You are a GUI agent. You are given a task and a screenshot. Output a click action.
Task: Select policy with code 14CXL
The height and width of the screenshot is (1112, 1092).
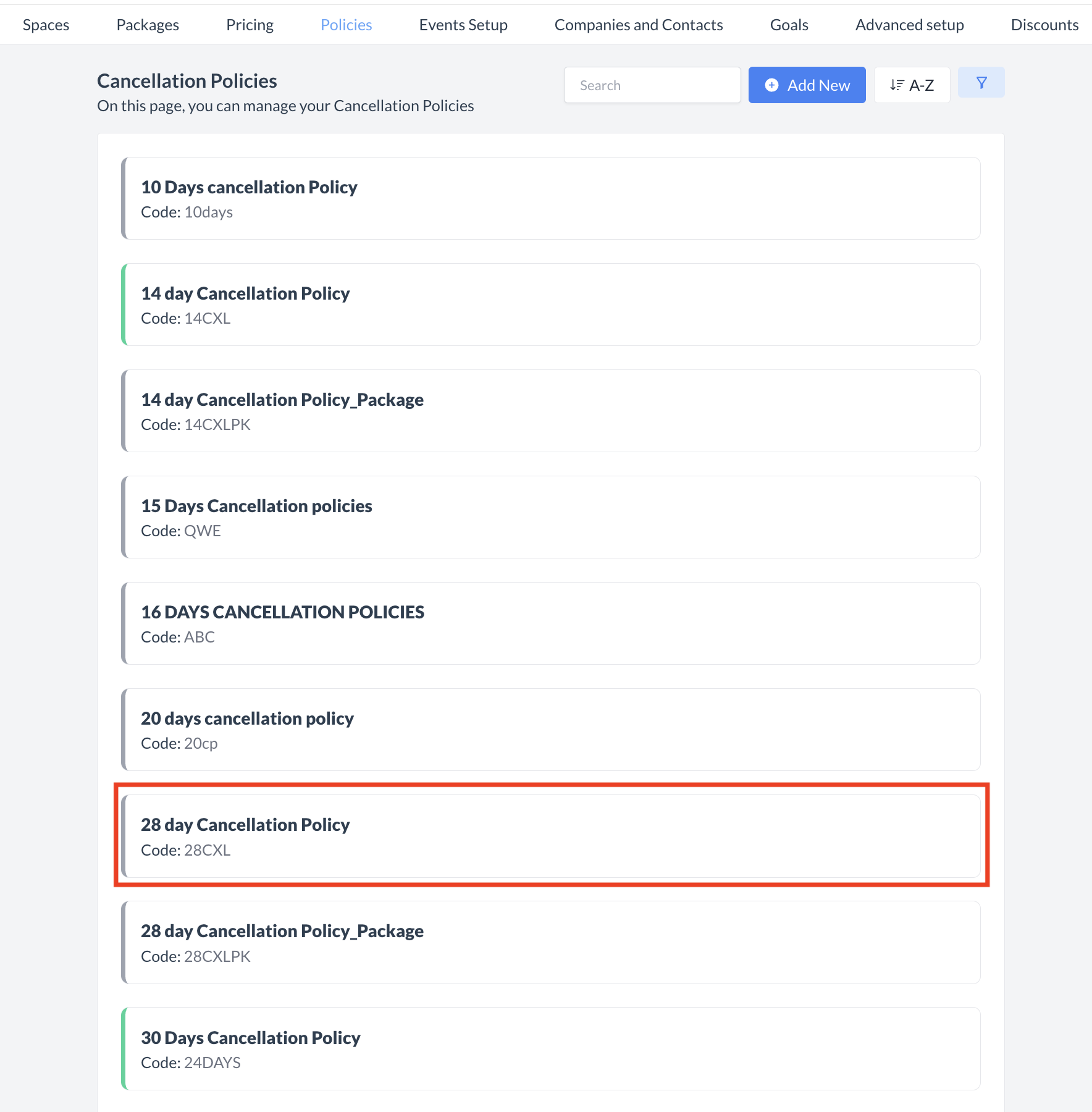point(550,305)
